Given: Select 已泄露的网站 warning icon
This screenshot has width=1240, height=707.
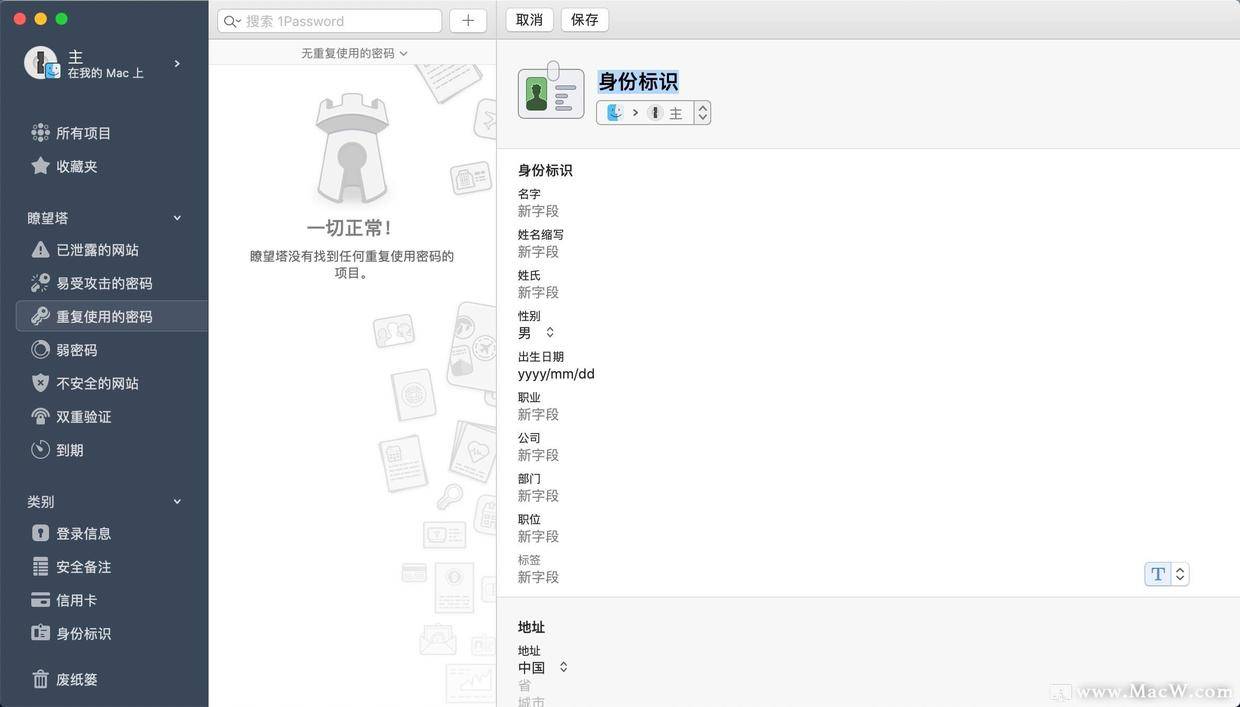Looking at the screenshot, I should pos(40,250).
